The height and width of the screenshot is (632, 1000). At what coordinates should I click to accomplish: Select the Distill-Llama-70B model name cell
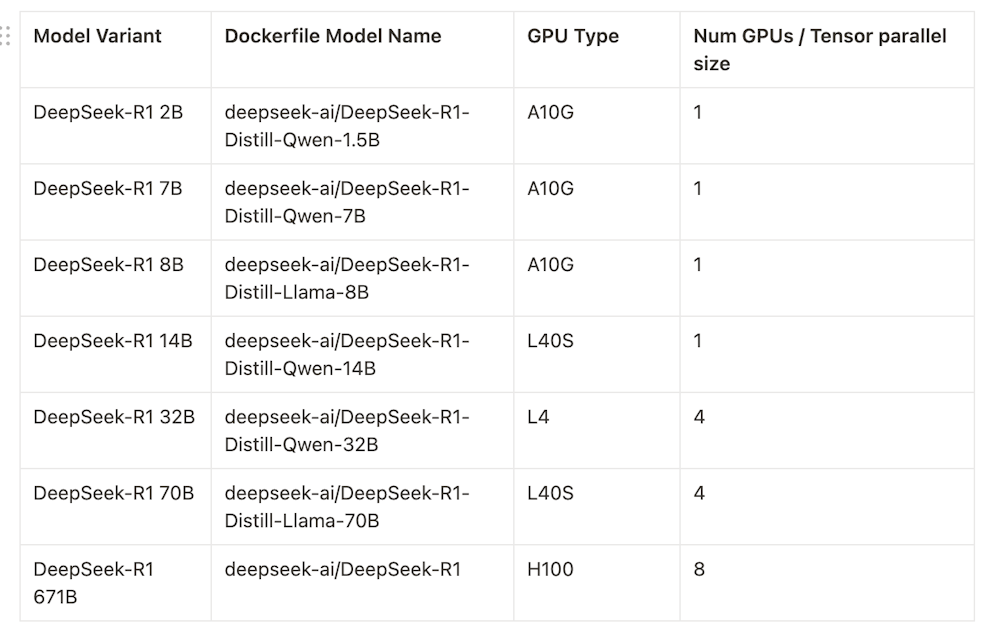coord(362,507)
